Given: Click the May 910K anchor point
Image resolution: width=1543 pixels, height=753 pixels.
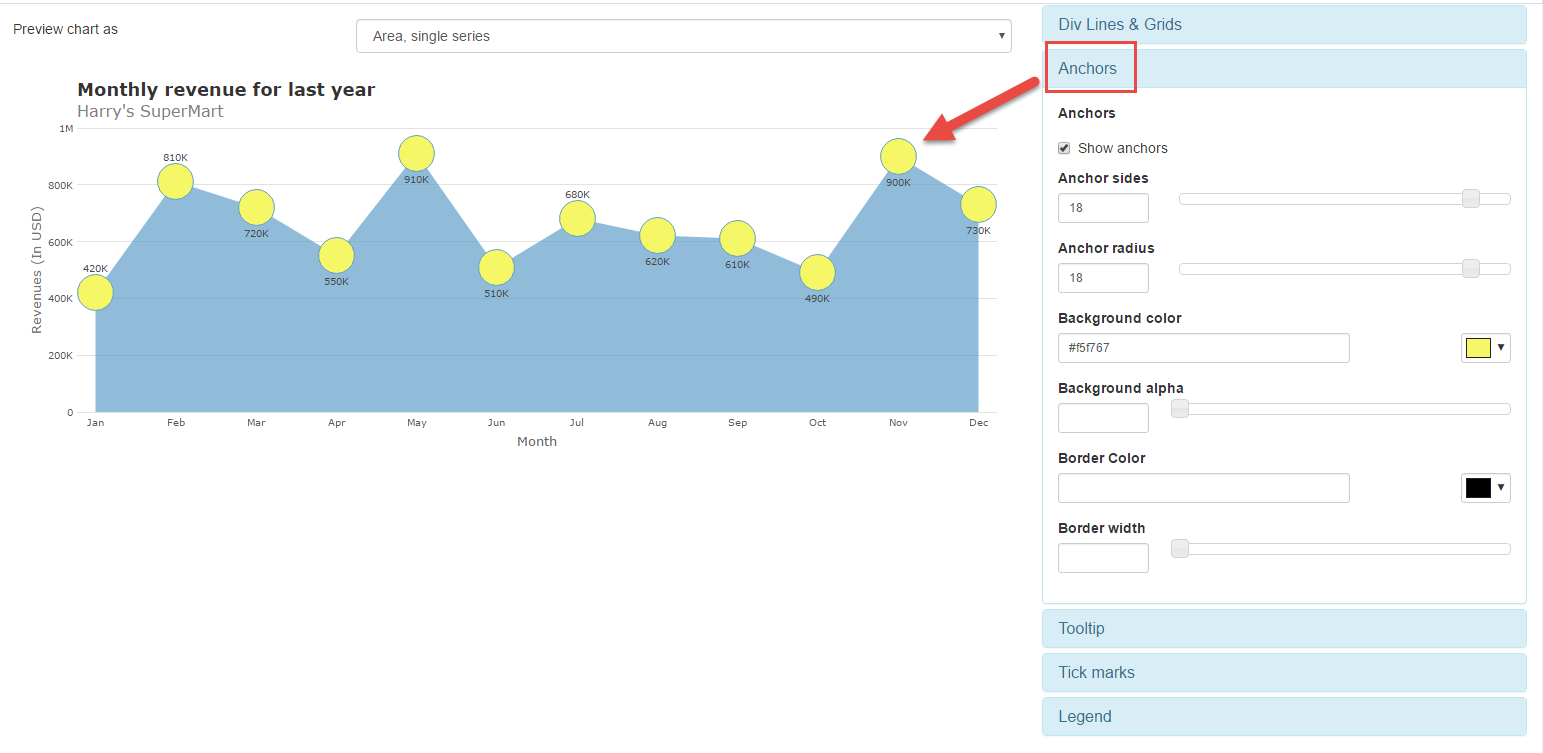Looking at the screenshot, I should 416,153.
